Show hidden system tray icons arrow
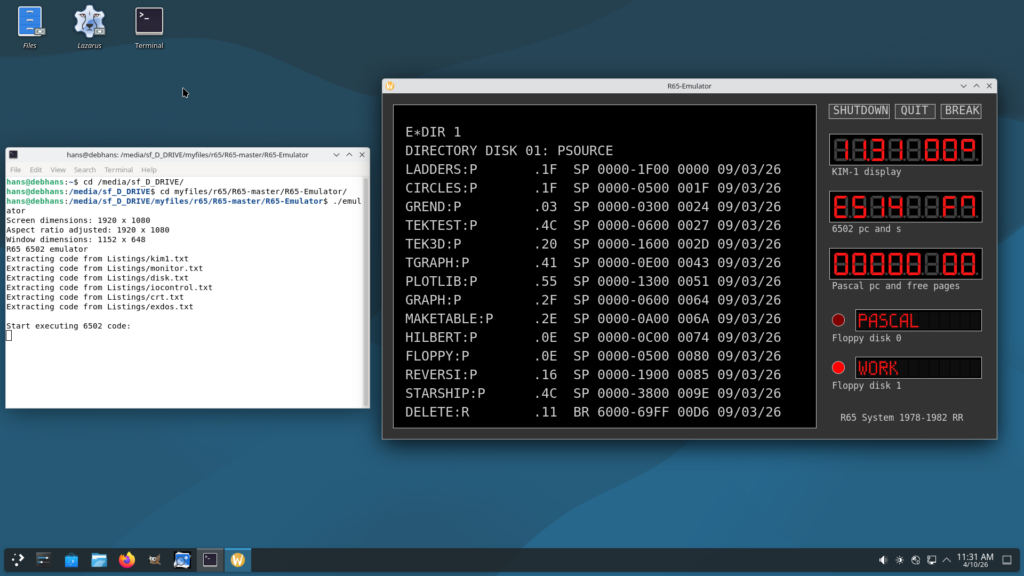This screenshot has height=576, width=1024. (945, 560)
